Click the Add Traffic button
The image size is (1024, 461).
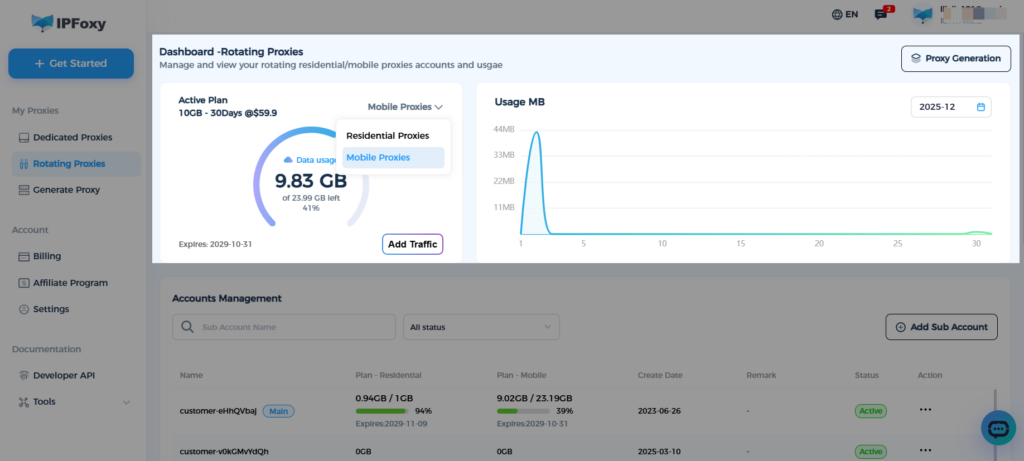tap(411, 244)
